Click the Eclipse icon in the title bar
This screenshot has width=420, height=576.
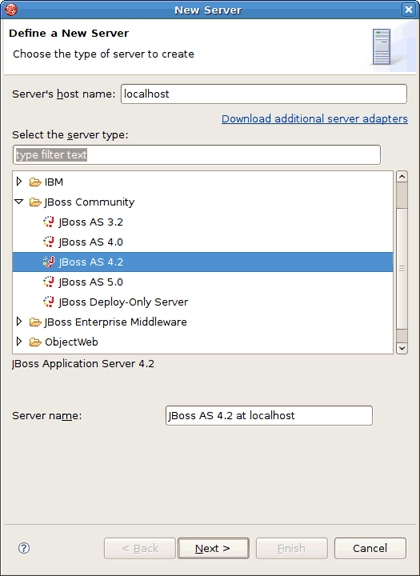11,9
